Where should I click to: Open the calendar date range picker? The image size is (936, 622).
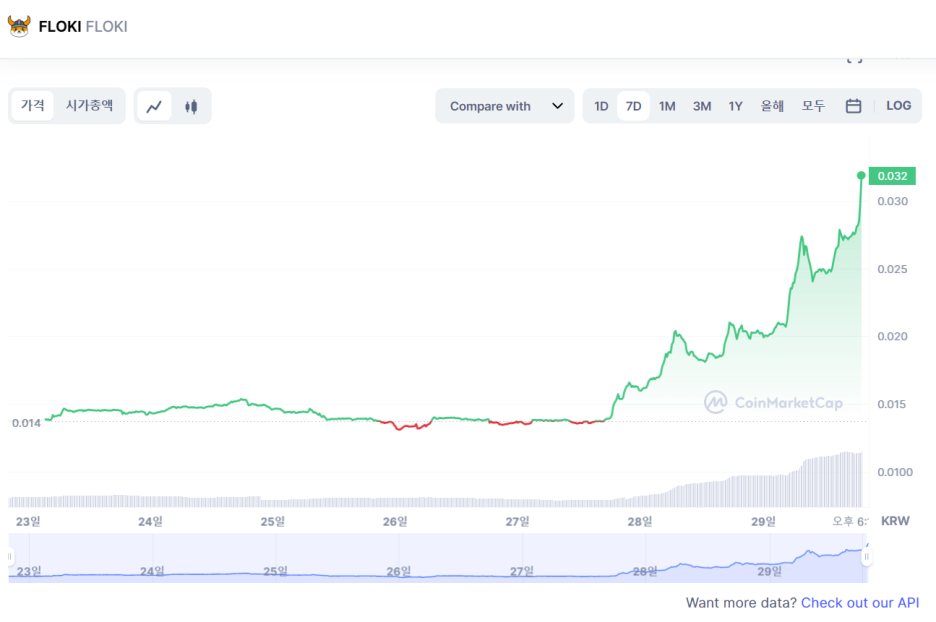854,106
